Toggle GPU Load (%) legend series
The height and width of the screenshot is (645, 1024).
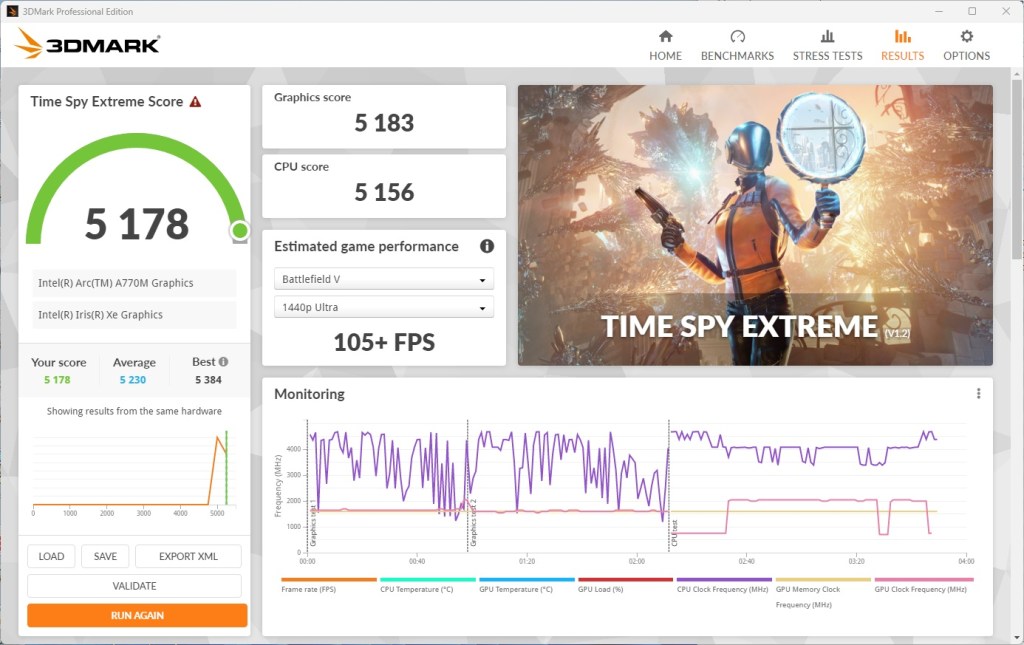601,589
